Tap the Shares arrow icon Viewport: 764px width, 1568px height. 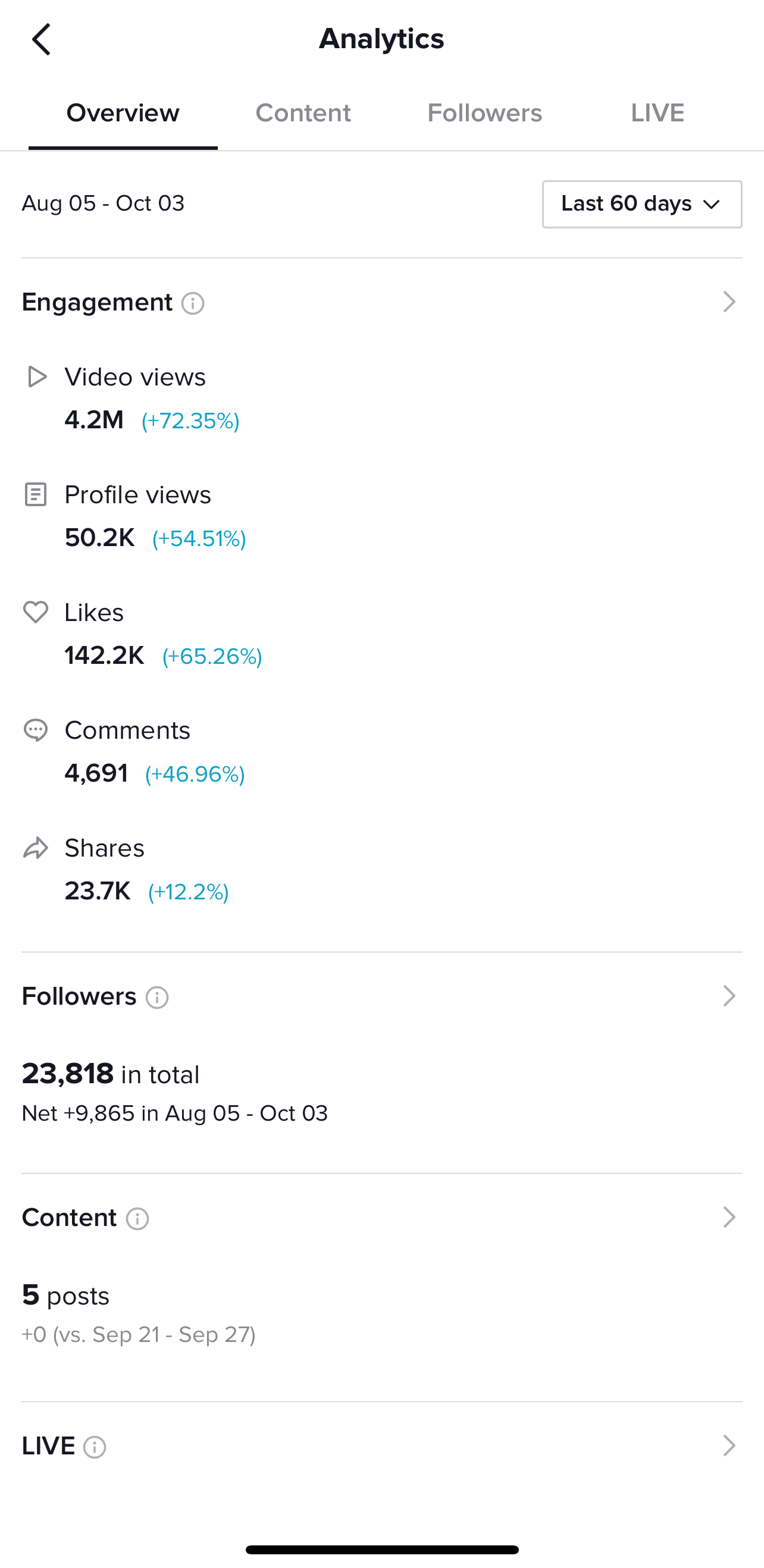click(35, 848)
